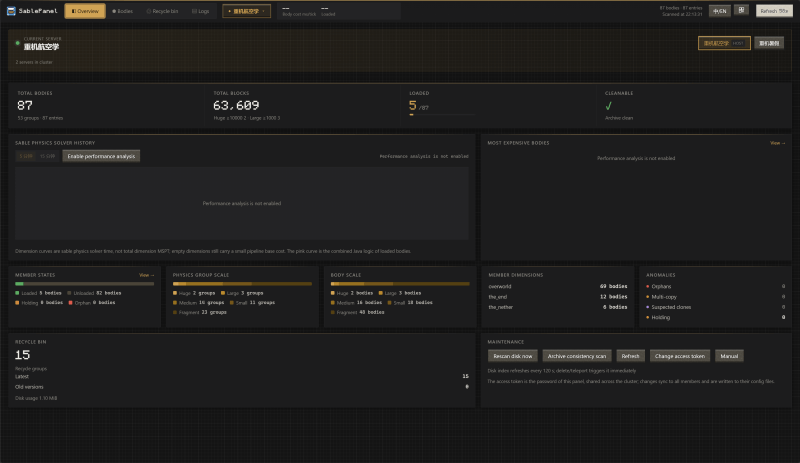The image size is (800, 463).
Task: Click the Unloaded 82 bodies legend
Action: click(94, 293)
